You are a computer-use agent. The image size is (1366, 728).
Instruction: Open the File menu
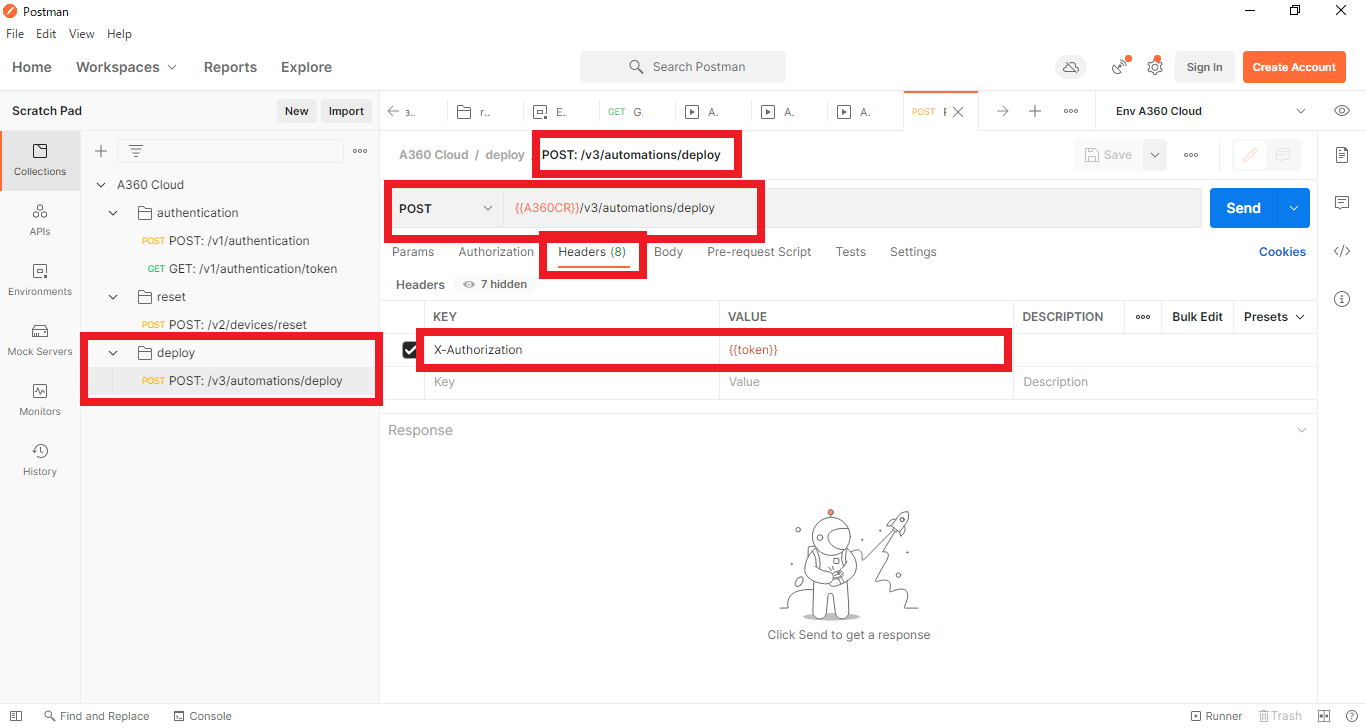(15, 34)
